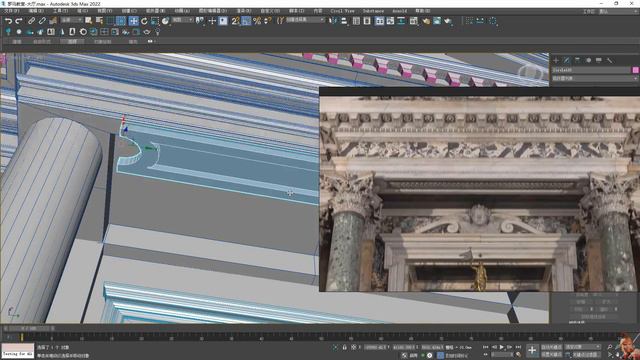The height and width of the screenshot is (360, 640).
Task: Toggle the Scene Explorer icon
Action: click(x=356, y=21)
